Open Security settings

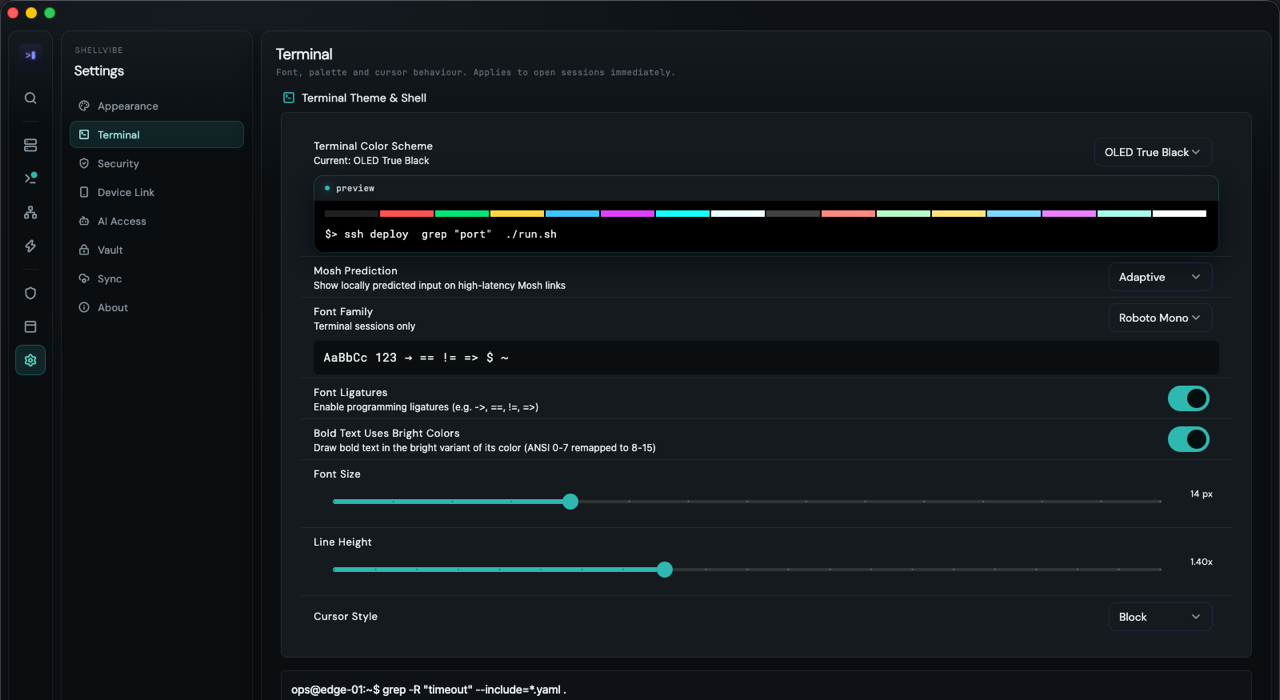(x=157, y=164)
